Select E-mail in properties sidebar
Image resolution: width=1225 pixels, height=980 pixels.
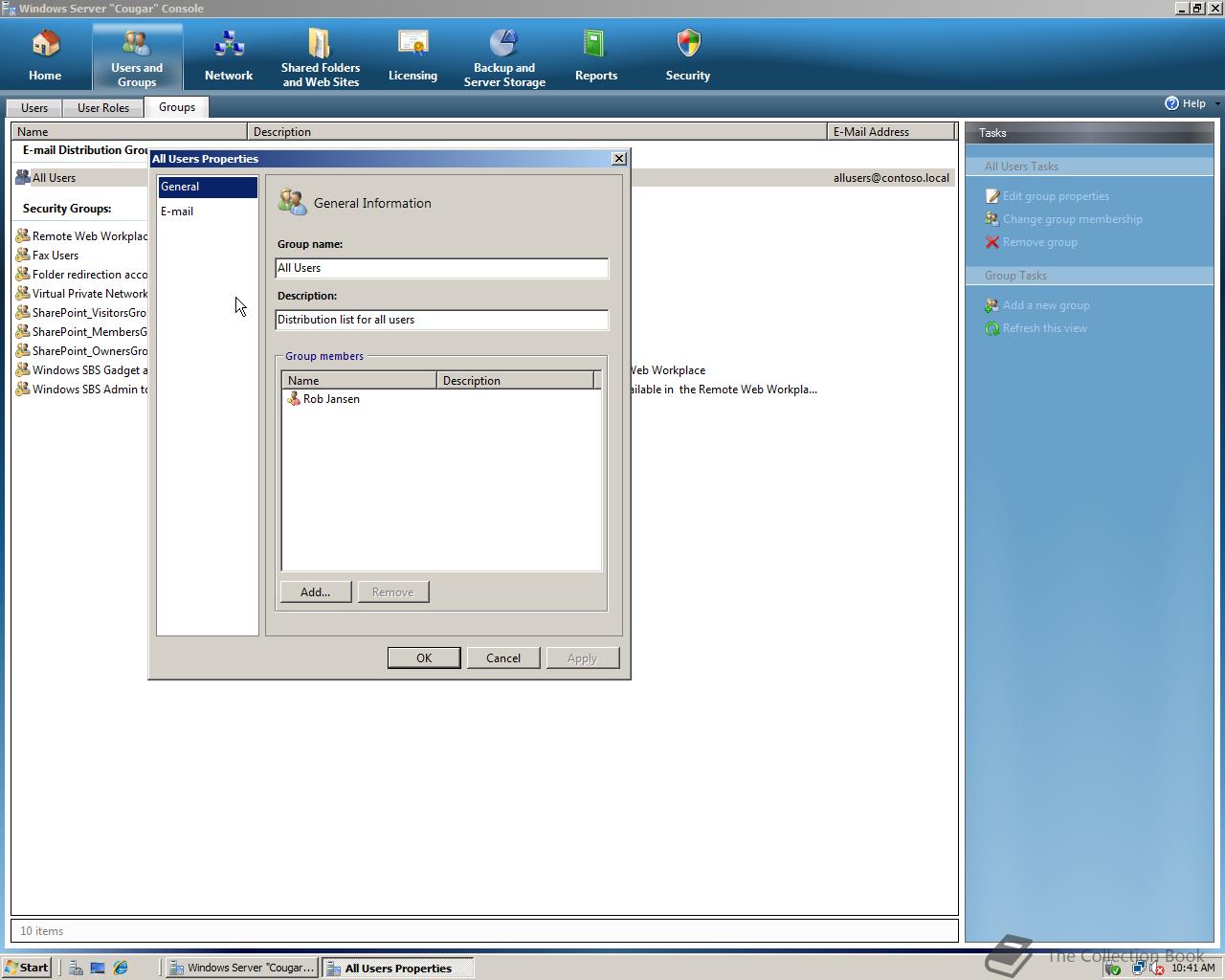pyautogui.click(x=208, y=212)
